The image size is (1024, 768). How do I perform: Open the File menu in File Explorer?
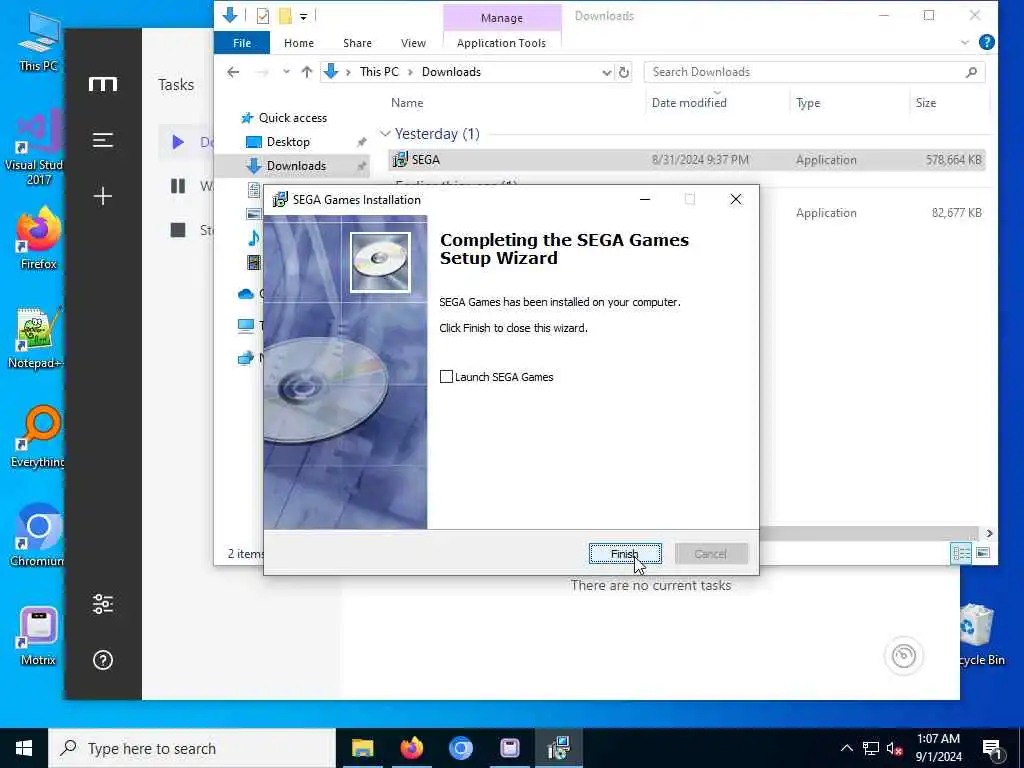(242, 43)
